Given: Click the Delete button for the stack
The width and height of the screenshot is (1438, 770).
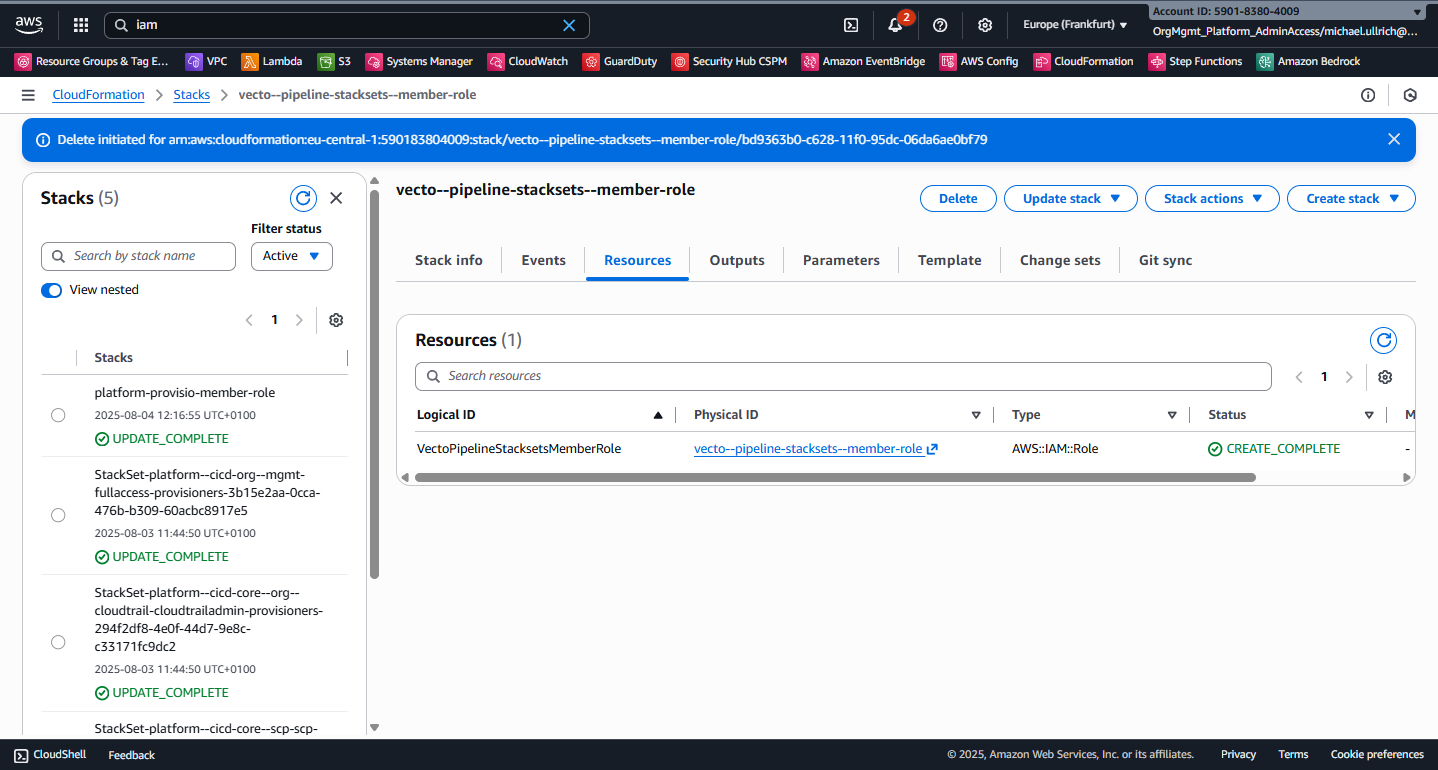Looking at the screenshot, I should pos(957,198).
